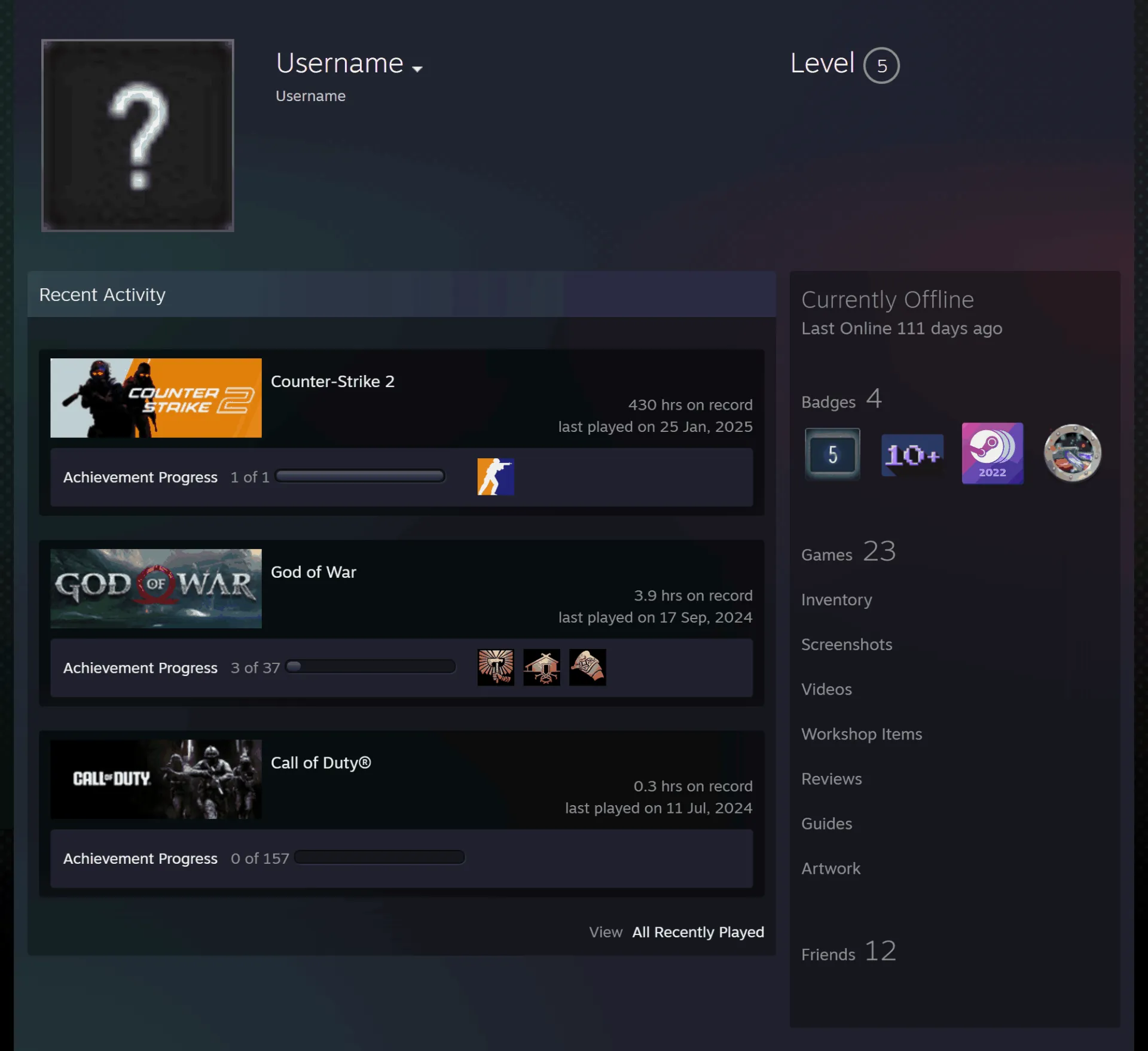Open the Games 23 link

click(848, 552)
